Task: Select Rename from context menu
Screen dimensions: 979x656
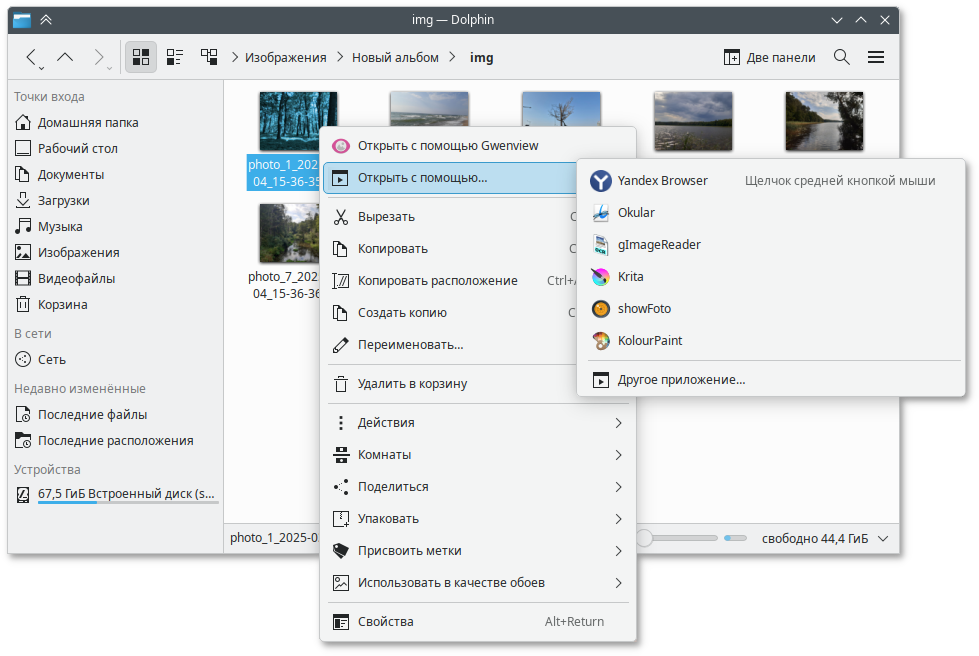Action: 410,345
